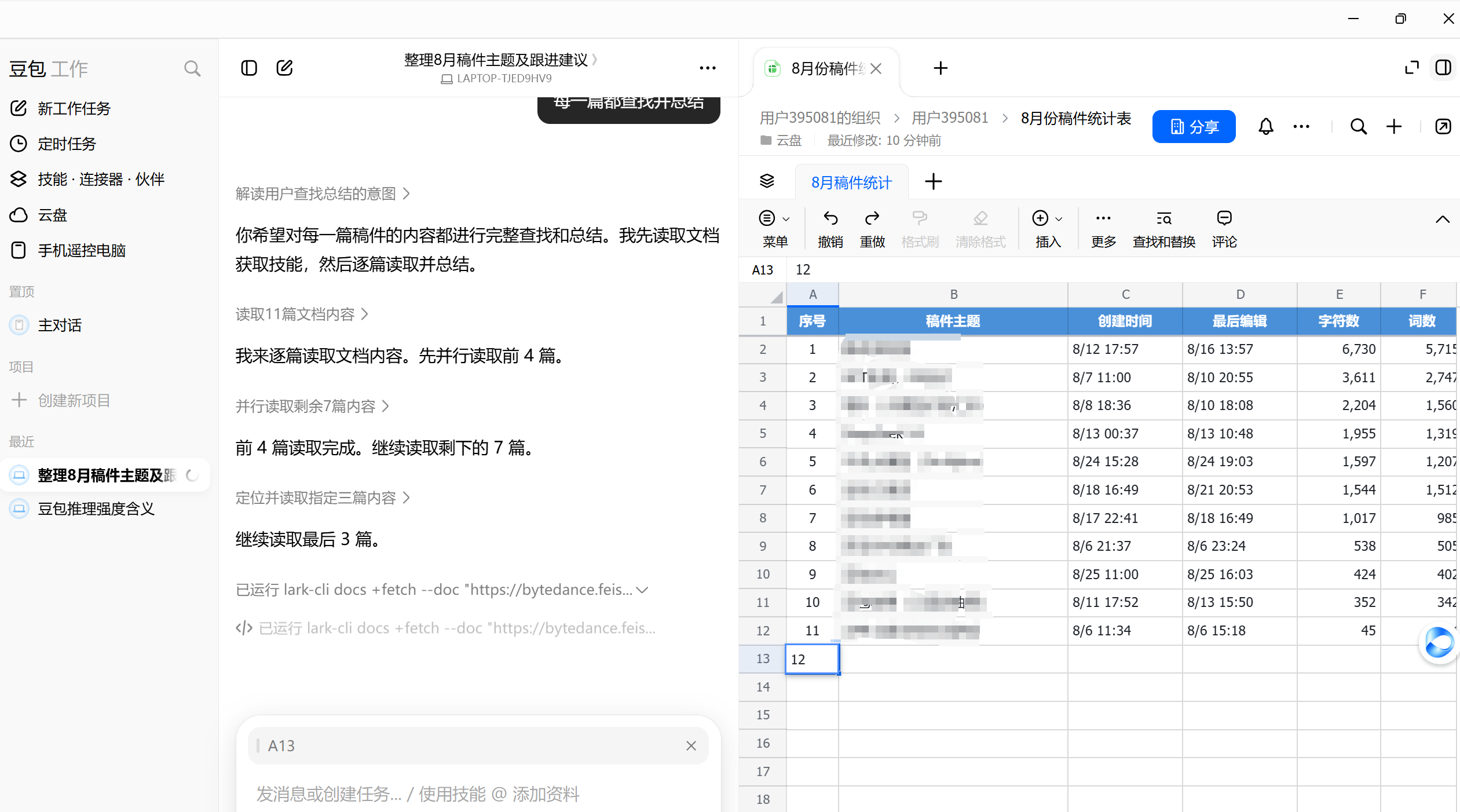Open document in external window icon
Screen dimensions: 1460x812
click(x=1443, y=126)
